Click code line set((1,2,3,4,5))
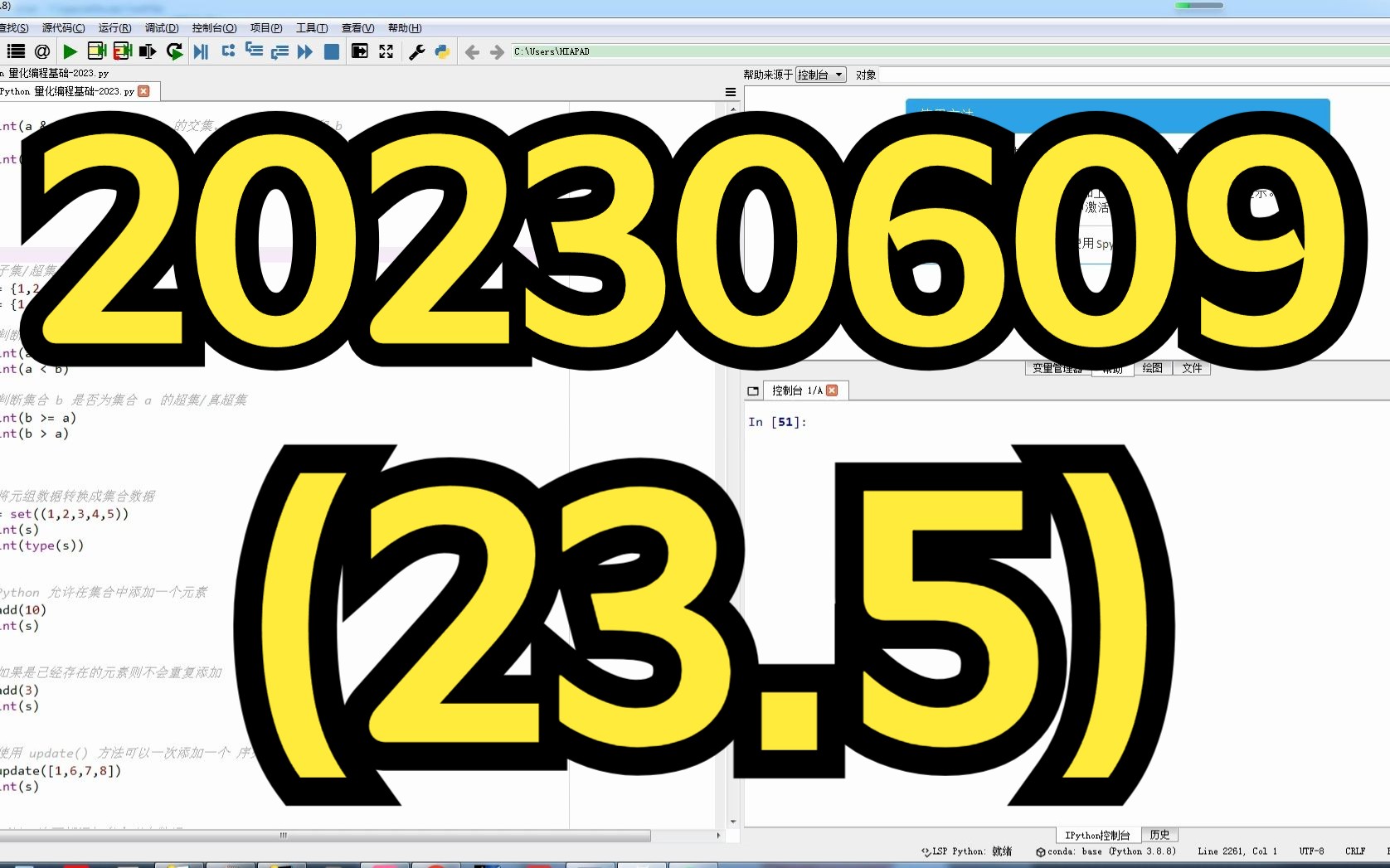This screenshot has height=868, width=1390. pyautogui.click(x=65, y=514)
